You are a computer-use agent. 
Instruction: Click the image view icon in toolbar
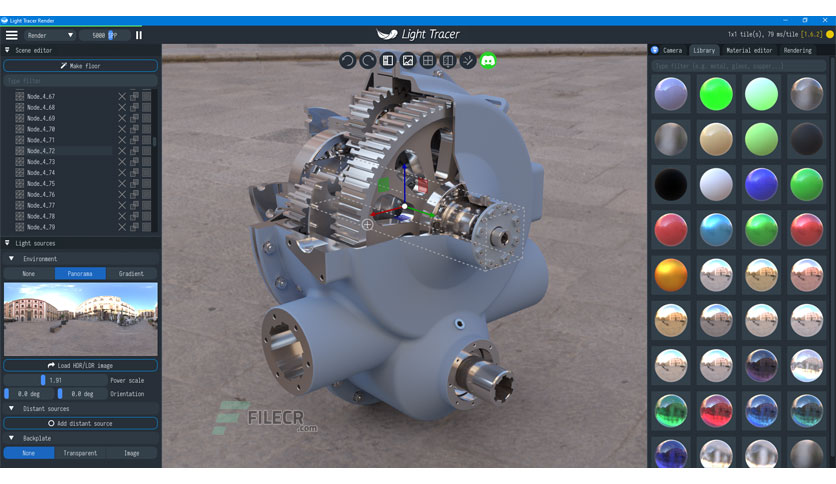[x=408, y=60]
